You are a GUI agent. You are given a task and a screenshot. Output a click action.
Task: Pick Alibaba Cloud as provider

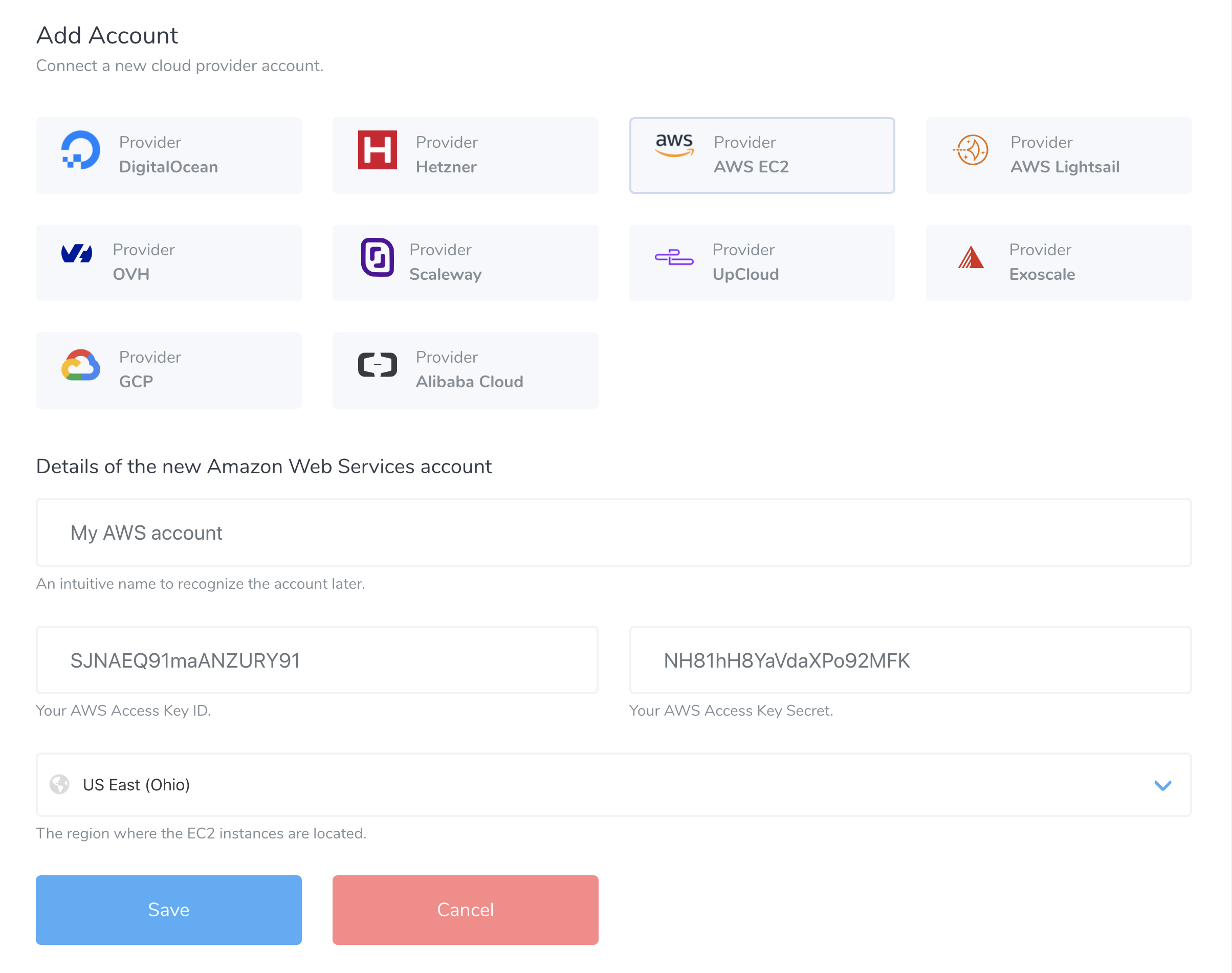pos(466,370)
